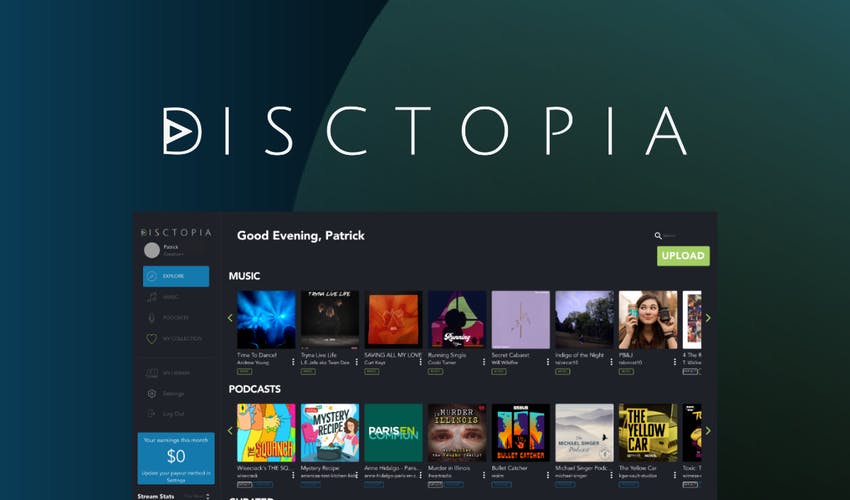Open three-dot menu for PB&J
Screen dimensions: 850x500
click(675, 361)
